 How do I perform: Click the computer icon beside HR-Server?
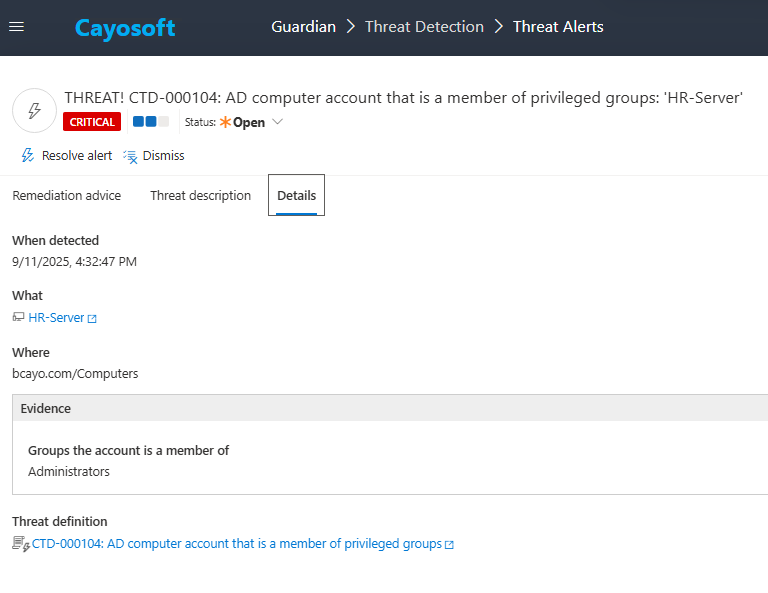(18, 318)
